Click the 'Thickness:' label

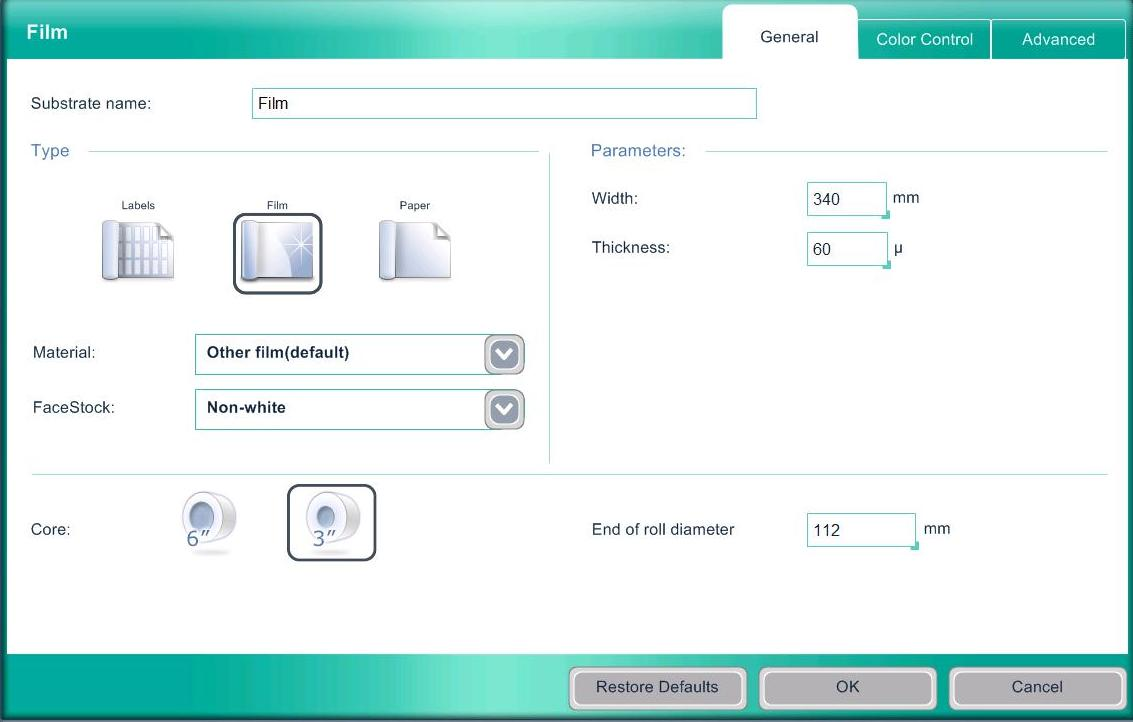631,247
